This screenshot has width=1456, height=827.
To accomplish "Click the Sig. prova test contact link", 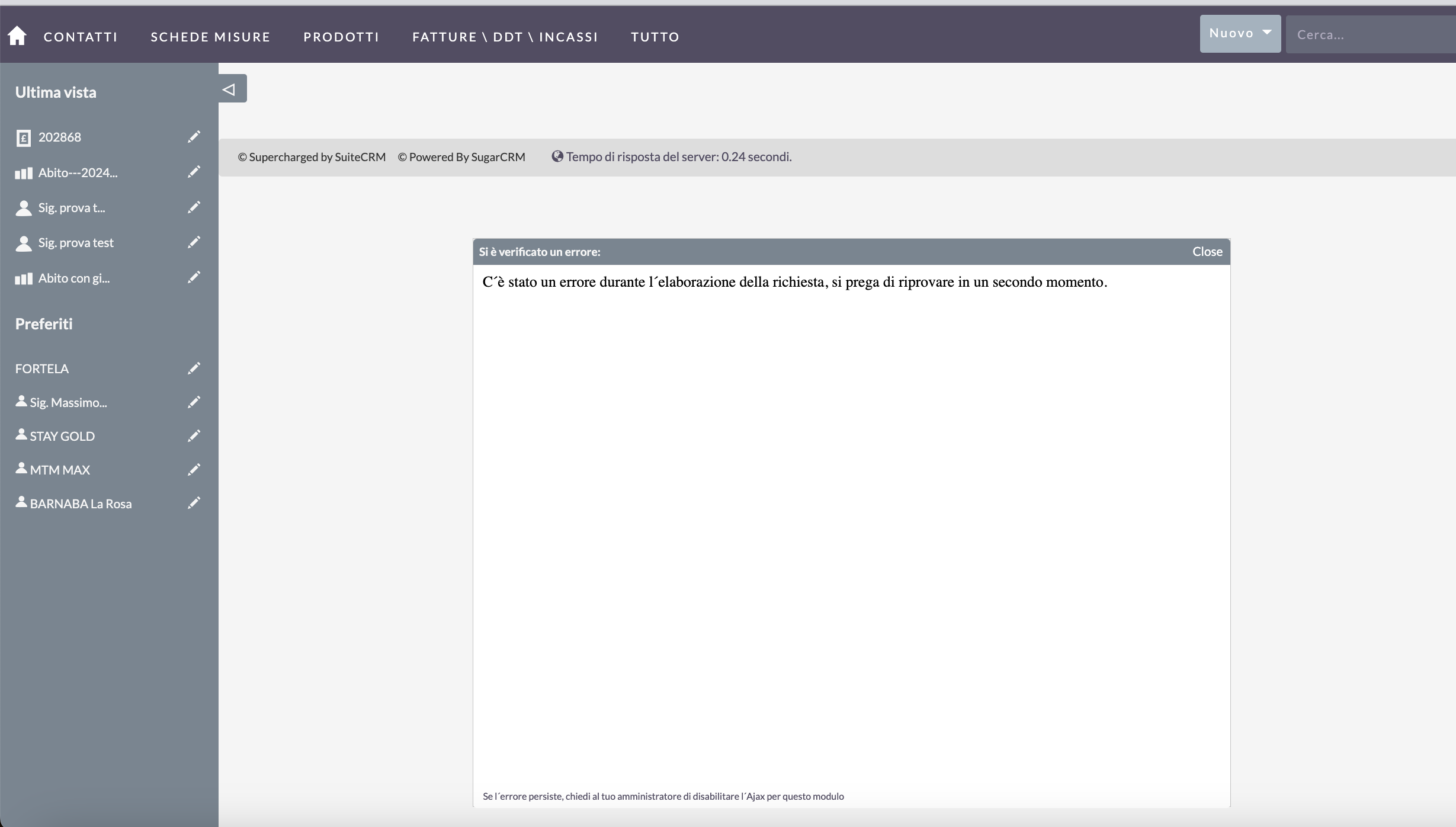I will 76,242.
